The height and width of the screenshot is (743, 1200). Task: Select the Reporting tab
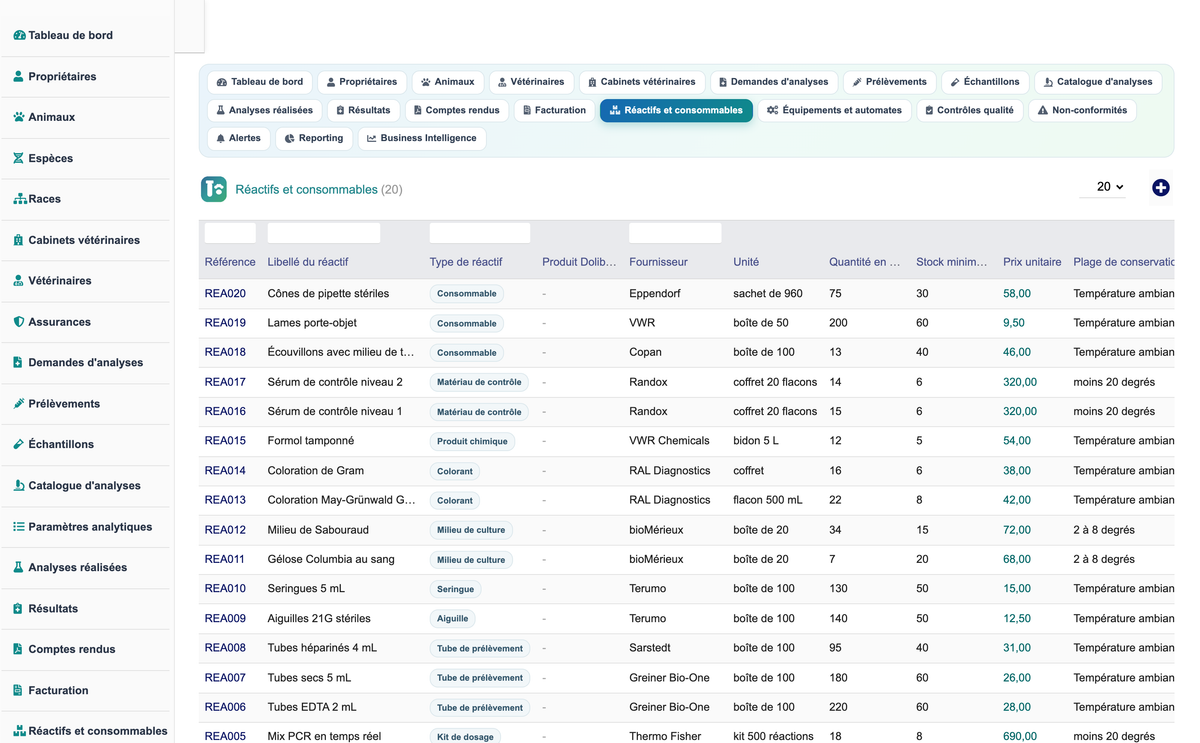314,138
